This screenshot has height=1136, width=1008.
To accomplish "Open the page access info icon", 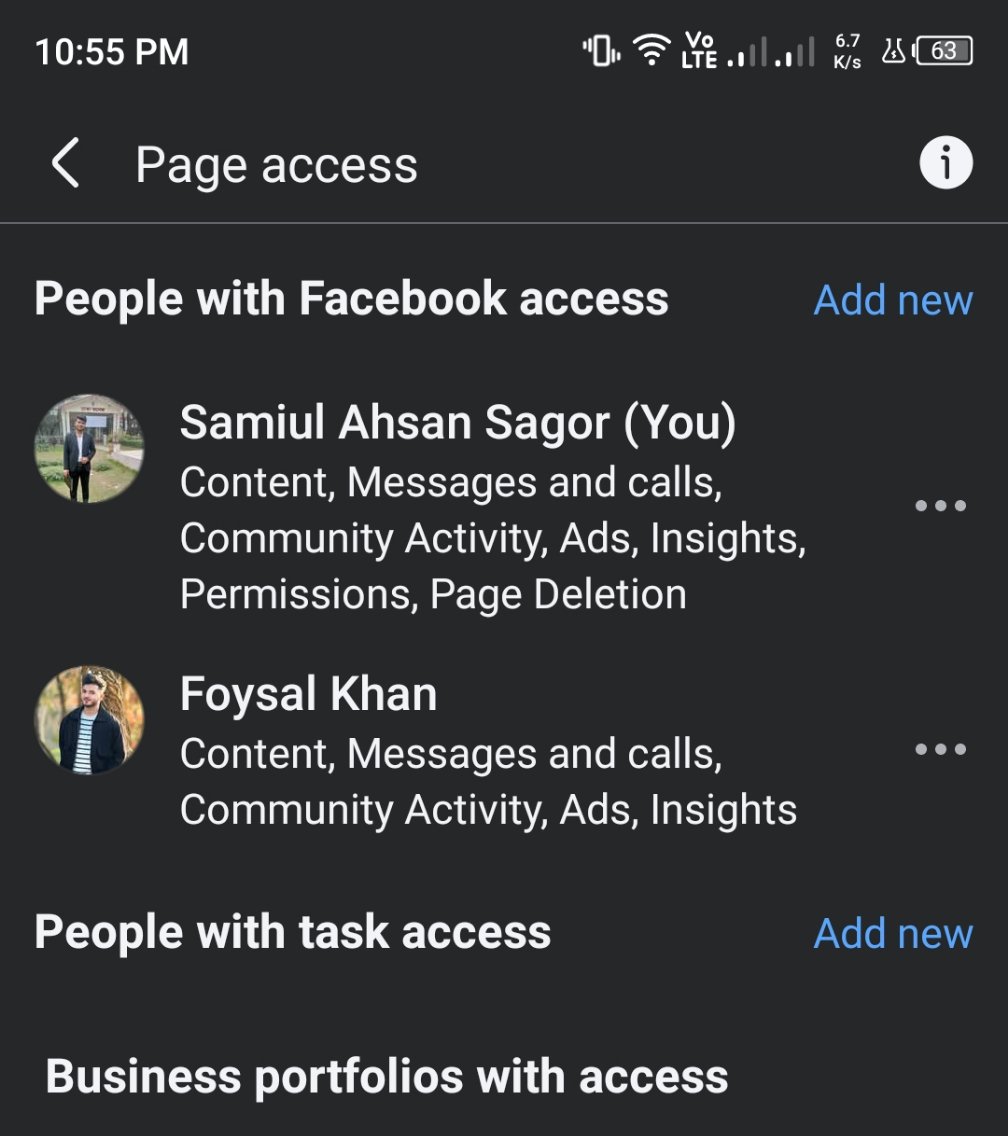I will pyautogui.click(x=945, y=163).
